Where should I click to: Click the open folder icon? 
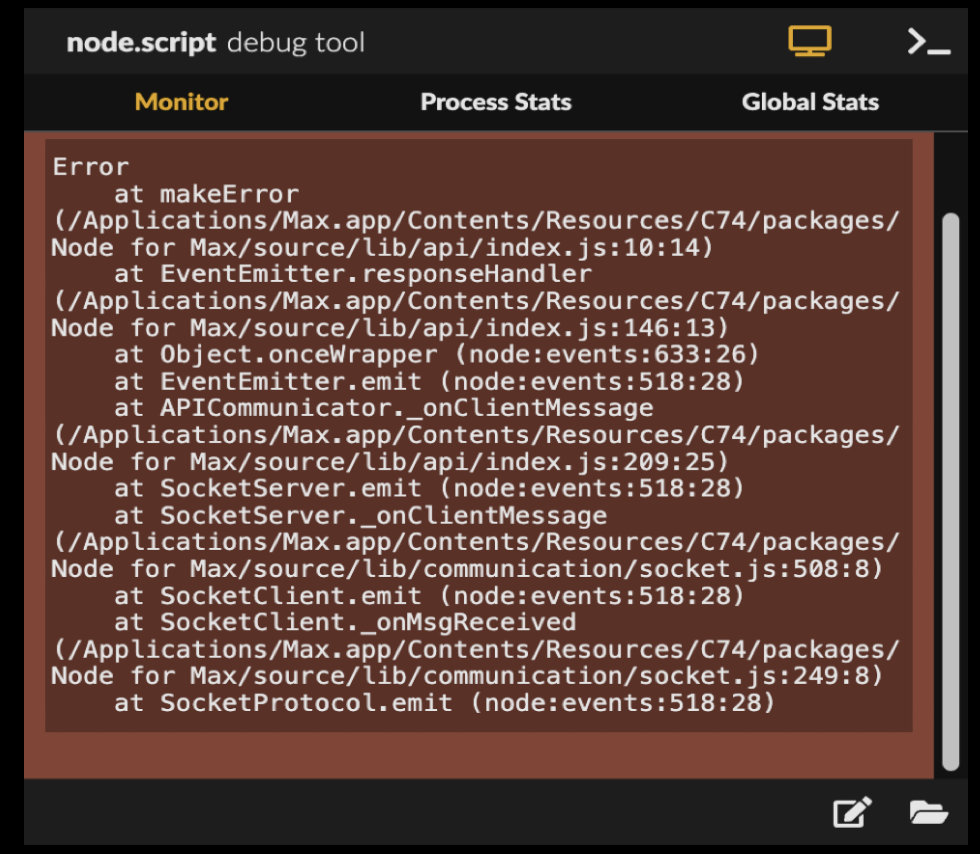point(929,812)
